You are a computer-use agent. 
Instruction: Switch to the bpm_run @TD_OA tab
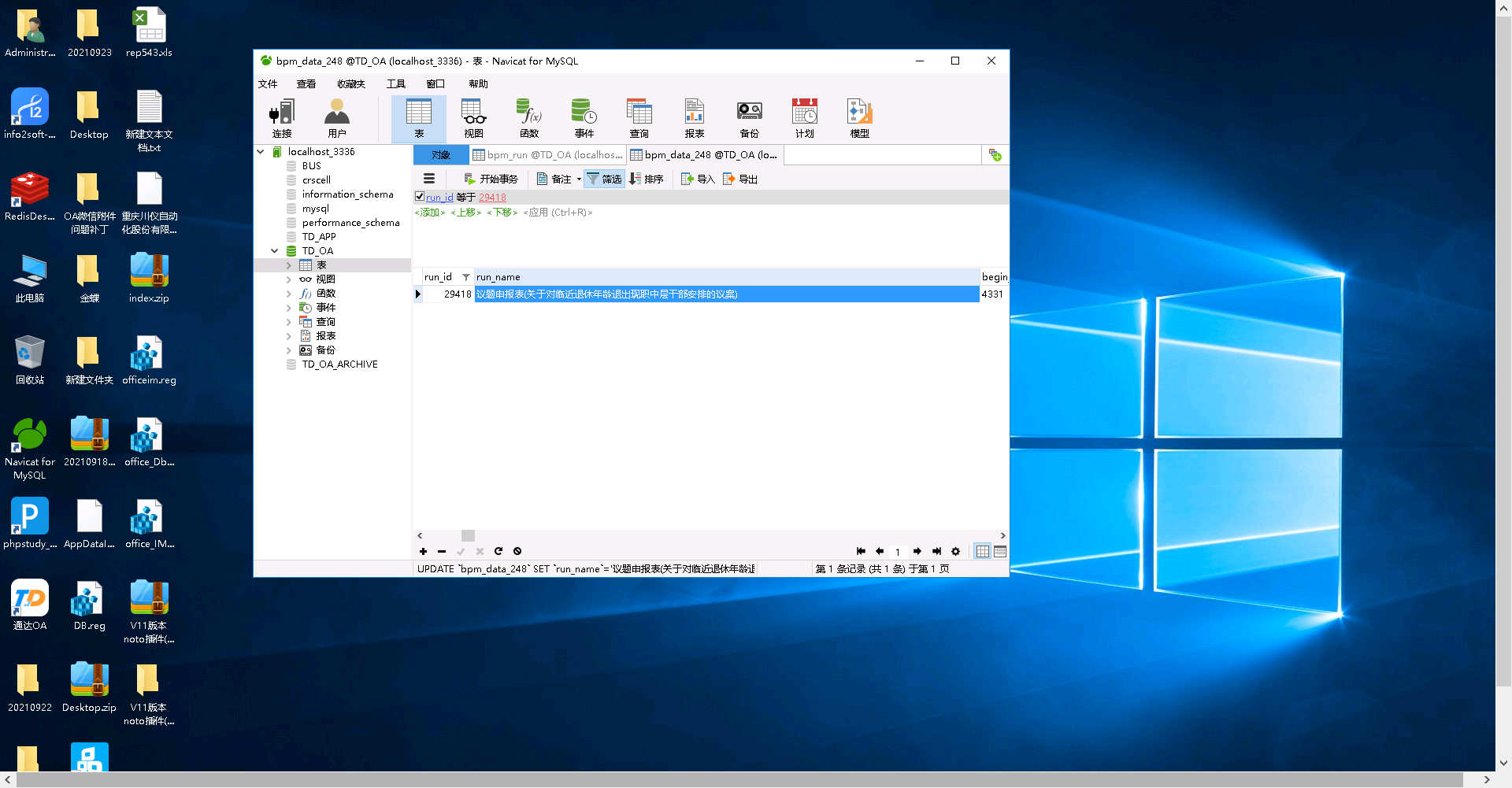pos(547,155)
